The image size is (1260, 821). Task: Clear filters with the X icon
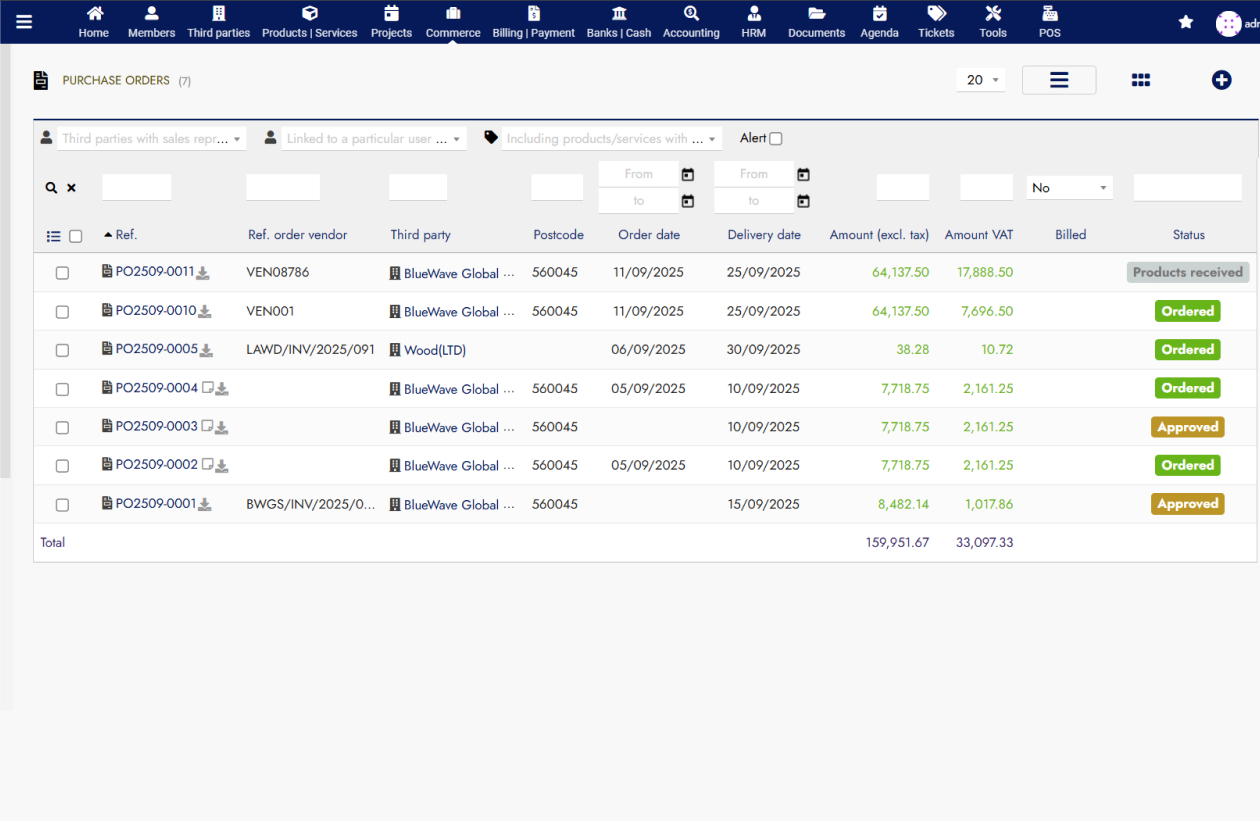pyautogui.click(x=71, y=188)
